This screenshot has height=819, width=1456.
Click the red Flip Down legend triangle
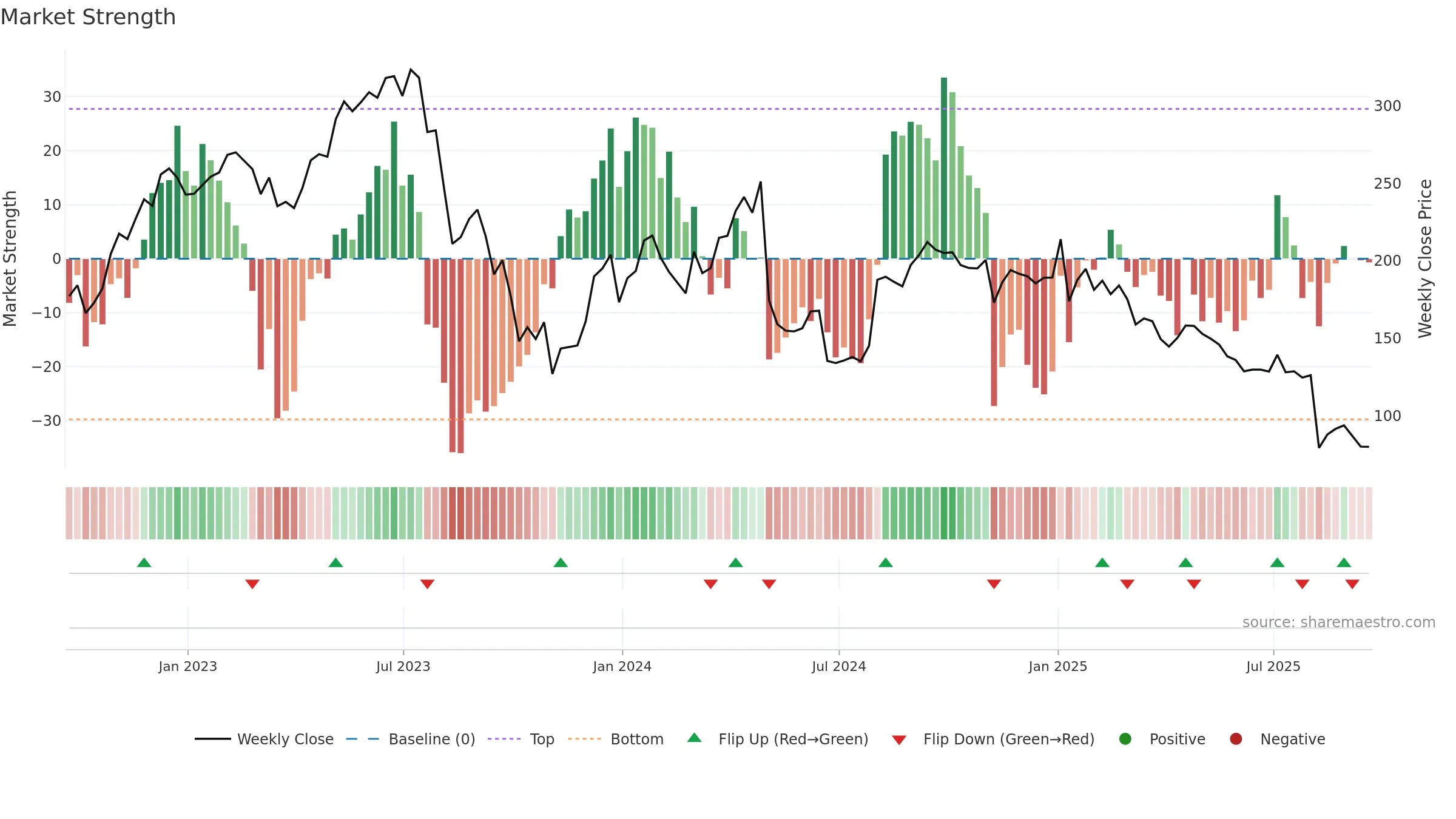click(x=899, y=740)
